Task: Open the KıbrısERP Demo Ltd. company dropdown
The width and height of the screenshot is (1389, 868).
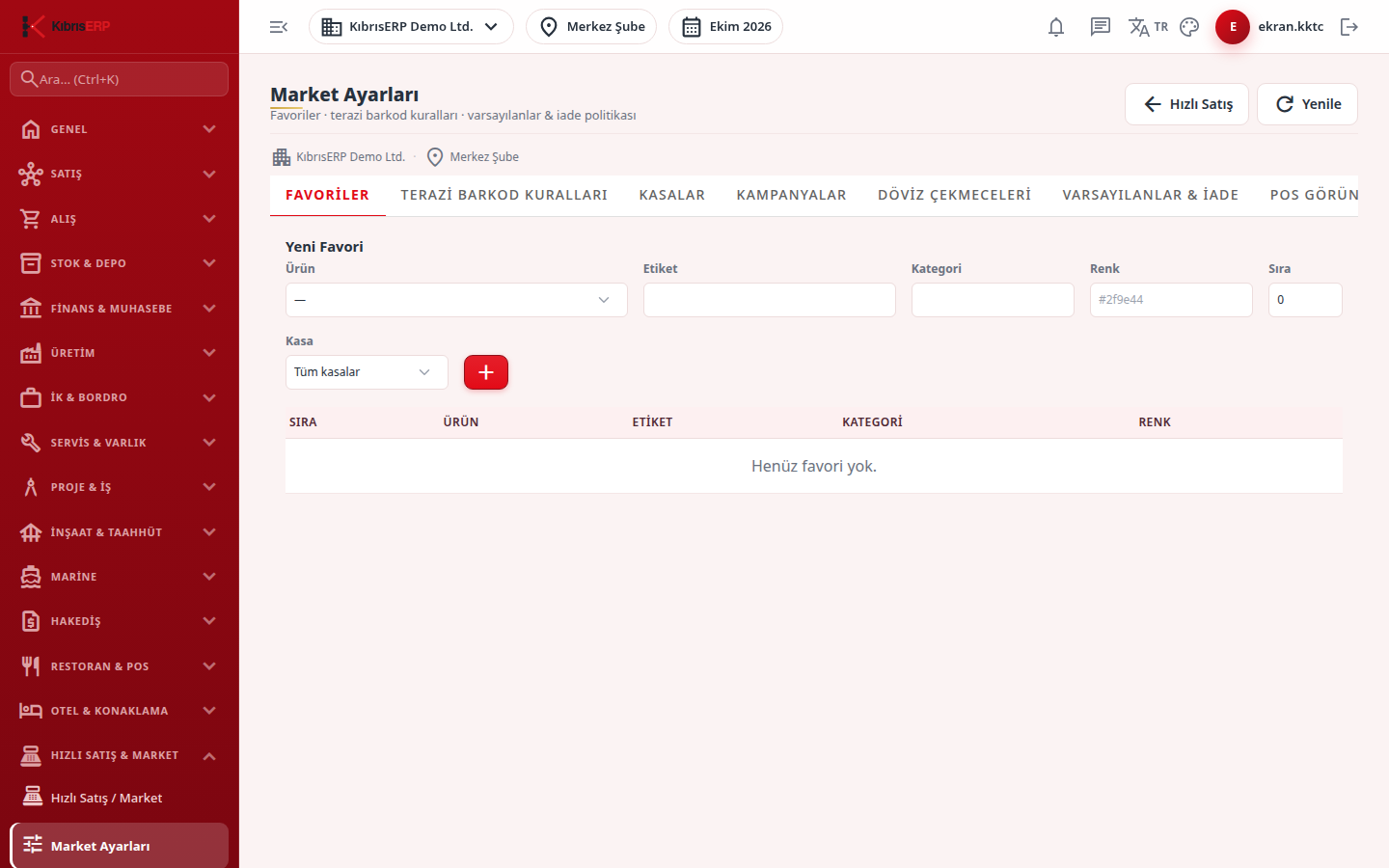Action: coord(411,27)
